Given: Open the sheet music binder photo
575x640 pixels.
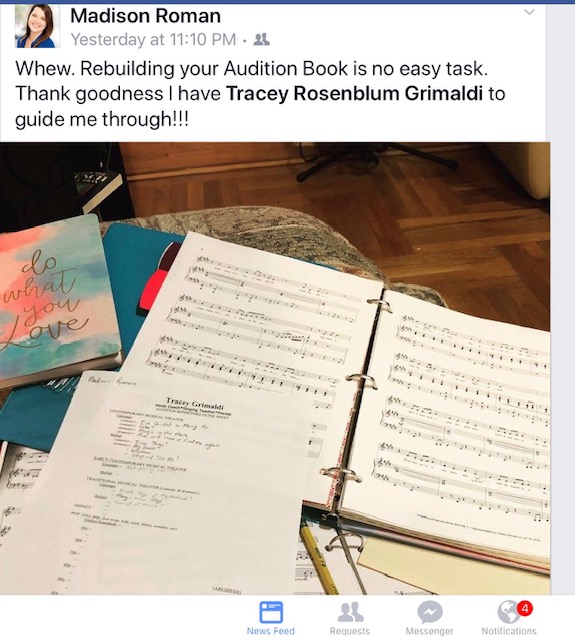Looking at the screenshot, I should click(275, 368).
